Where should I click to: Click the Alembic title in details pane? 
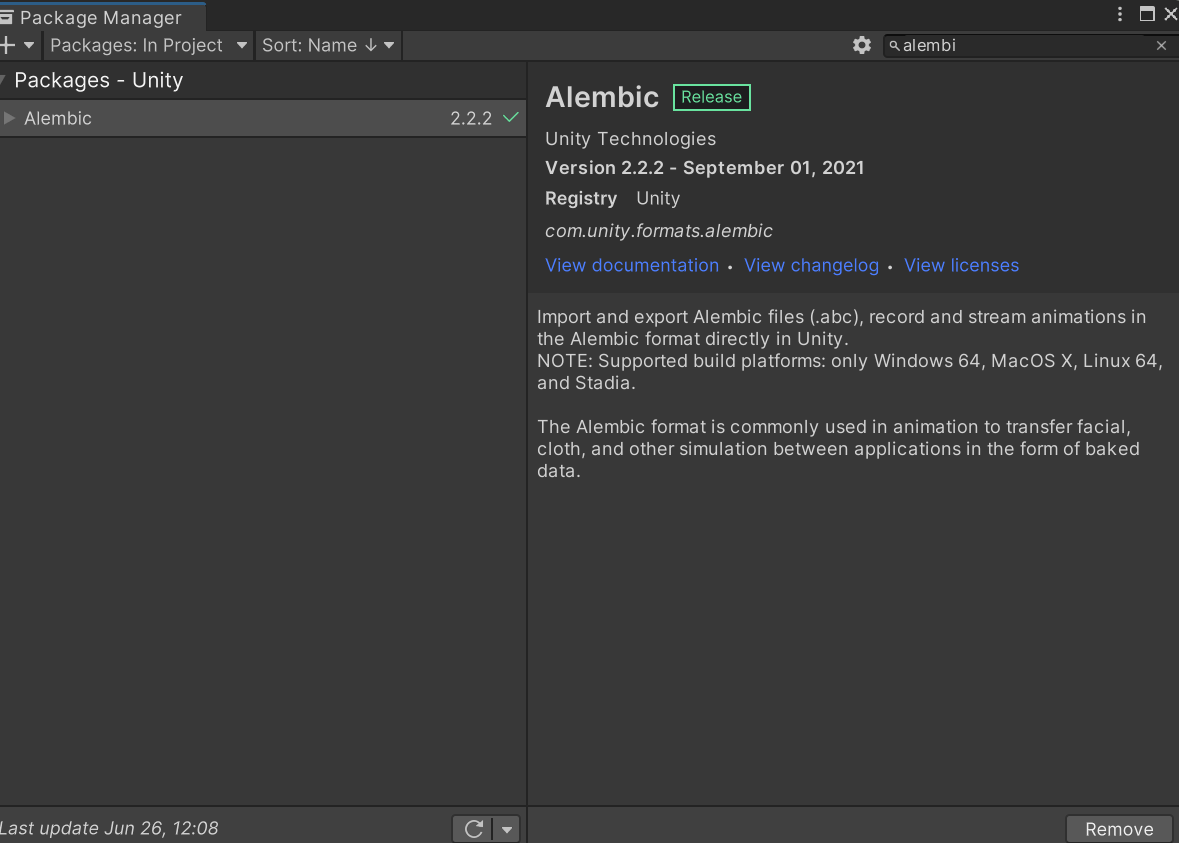[x=602, y=98]
